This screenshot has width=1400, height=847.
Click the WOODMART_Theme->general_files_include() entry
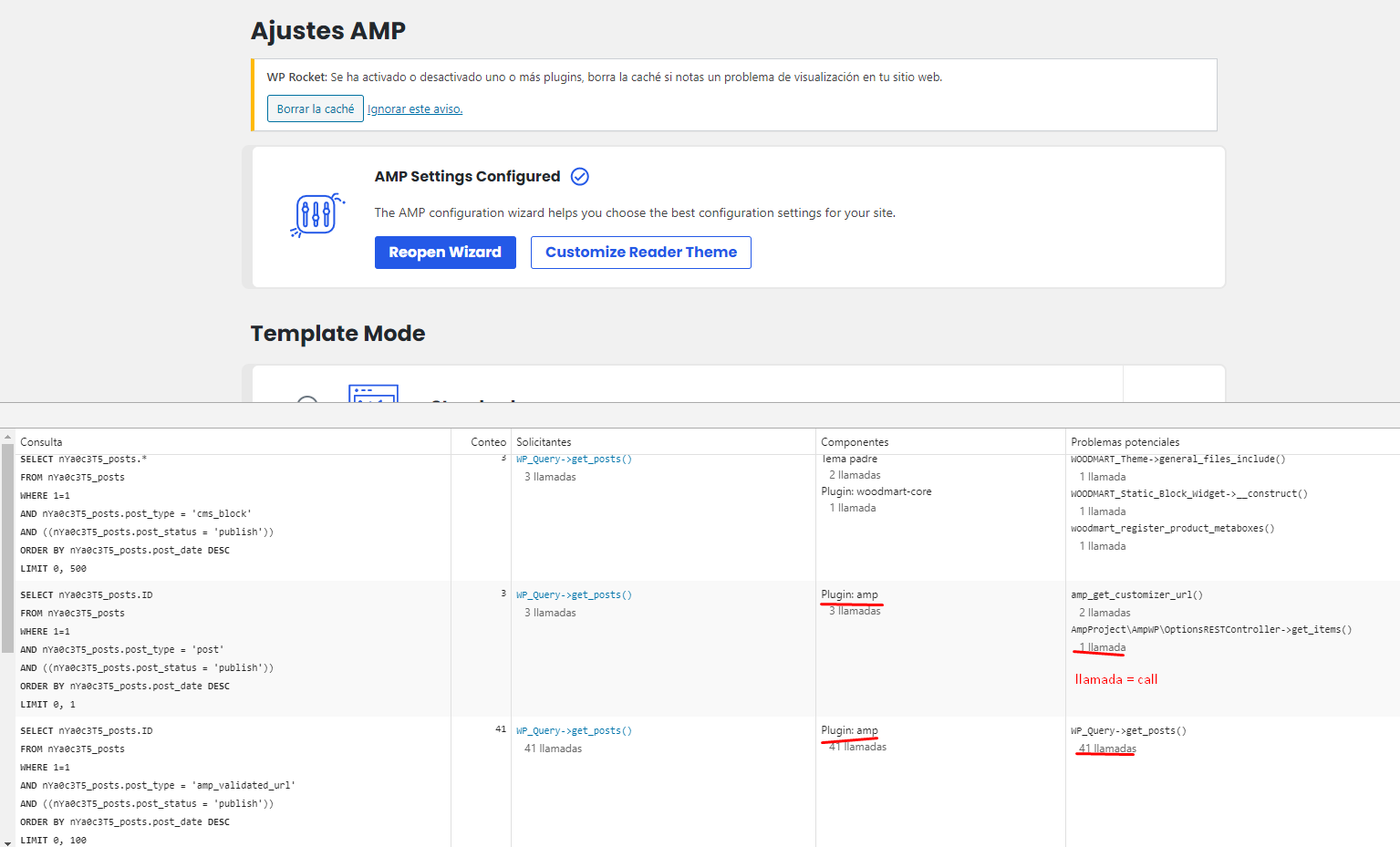point(1178,460)
